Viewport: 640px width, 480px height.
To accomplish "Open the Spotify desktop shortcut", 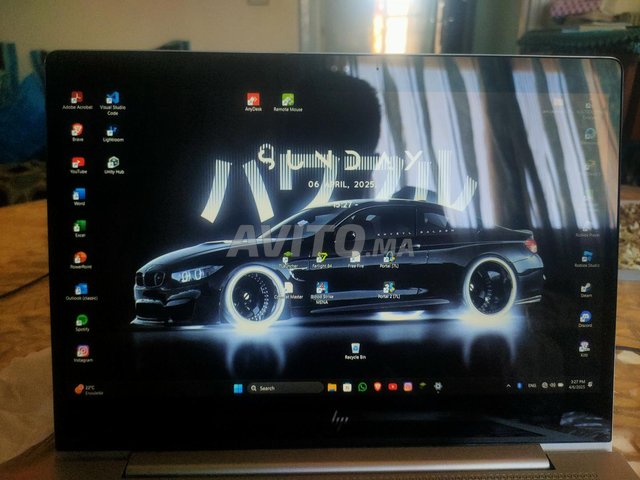I will click(81, 321).
